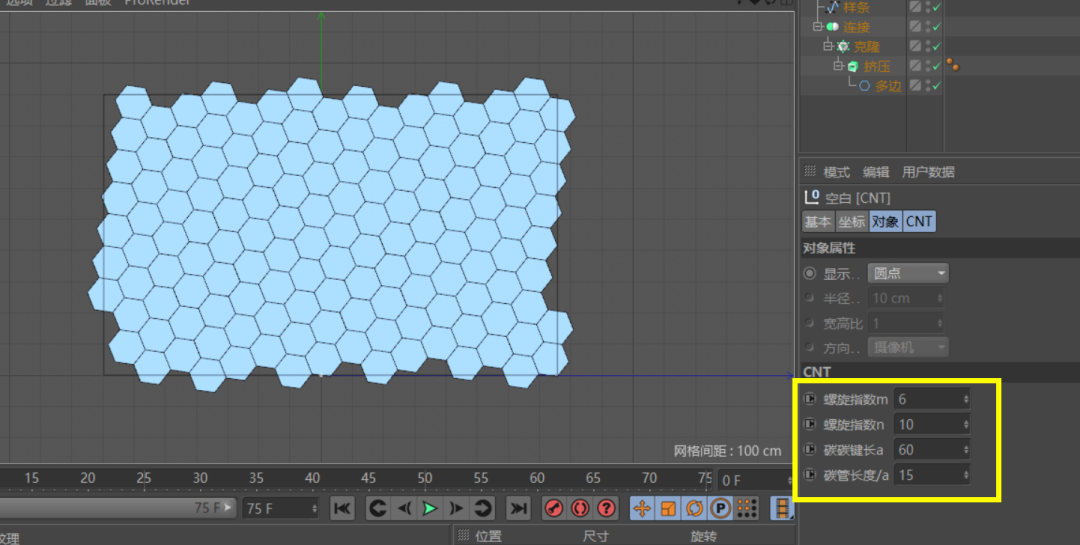Switch to the CNT tab

pos(919,222)
